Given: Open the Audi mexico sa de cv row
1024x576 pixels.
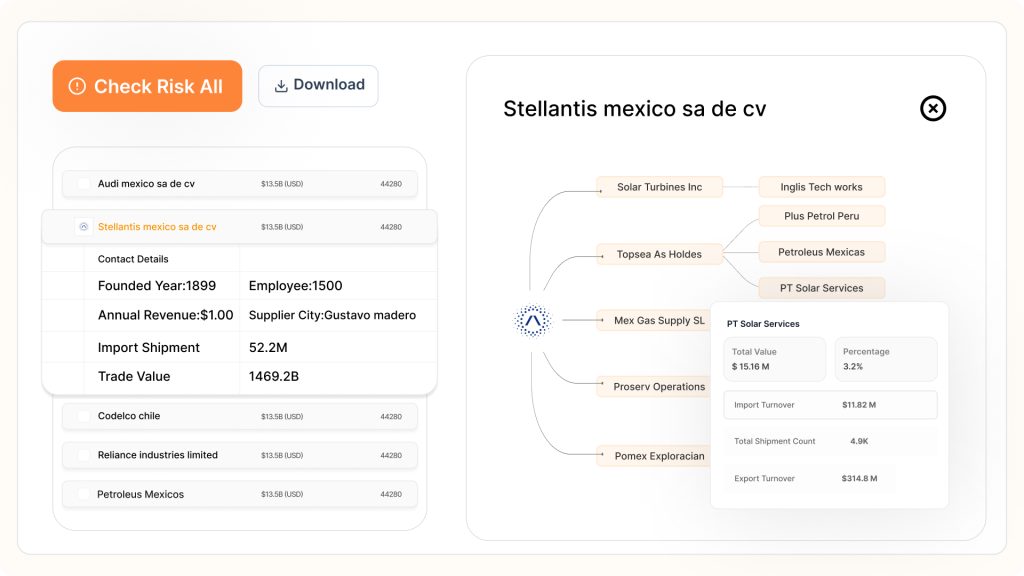Looking at the screenshot, I should pos(240,184).
